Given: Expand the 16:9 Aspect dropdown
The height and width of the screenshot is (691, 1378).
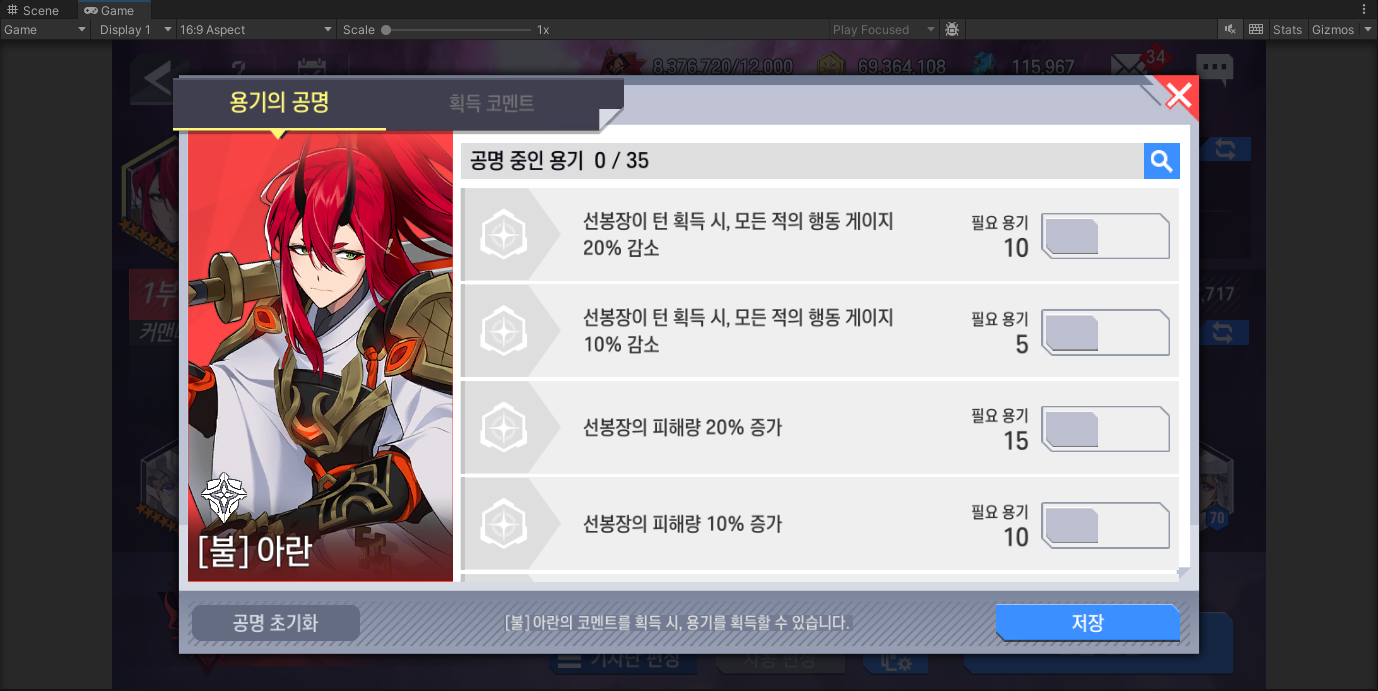Looking at the screenshot, I should (256, 29).
